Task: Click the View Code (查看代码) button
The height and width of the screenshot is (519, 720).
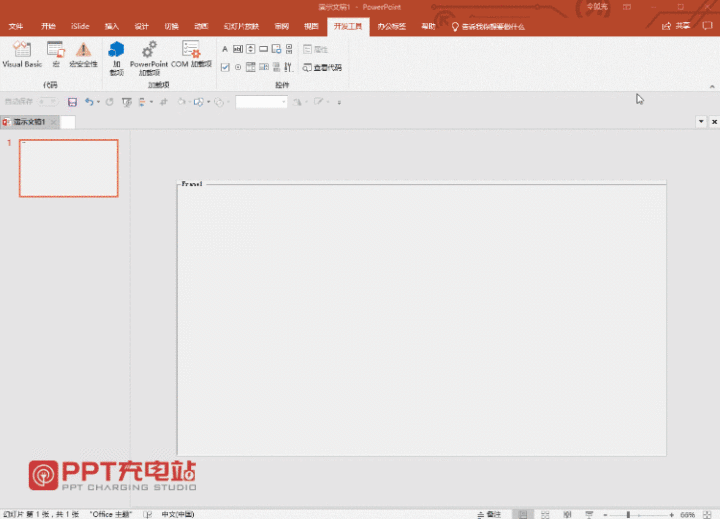Action: [322, 68]
